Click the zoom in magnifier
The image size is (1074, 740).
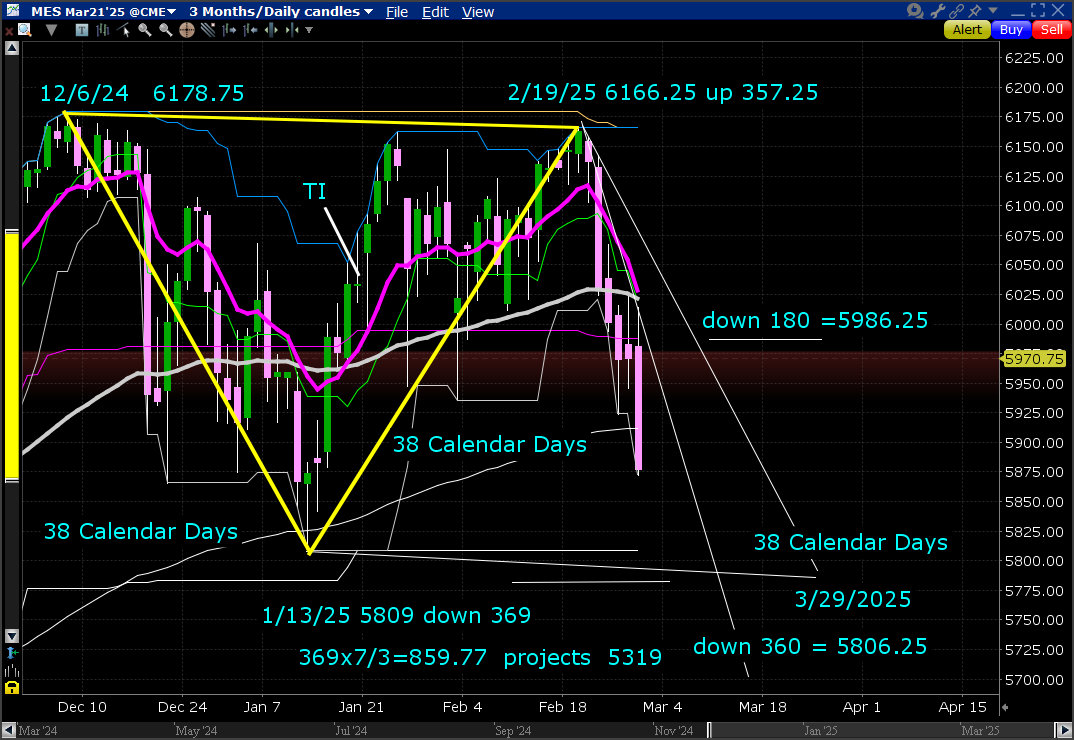145,30
